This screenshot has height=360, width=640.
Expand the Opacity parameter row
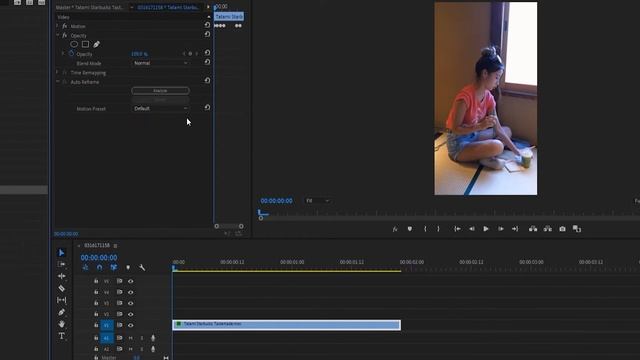click(x=63, y=53)
